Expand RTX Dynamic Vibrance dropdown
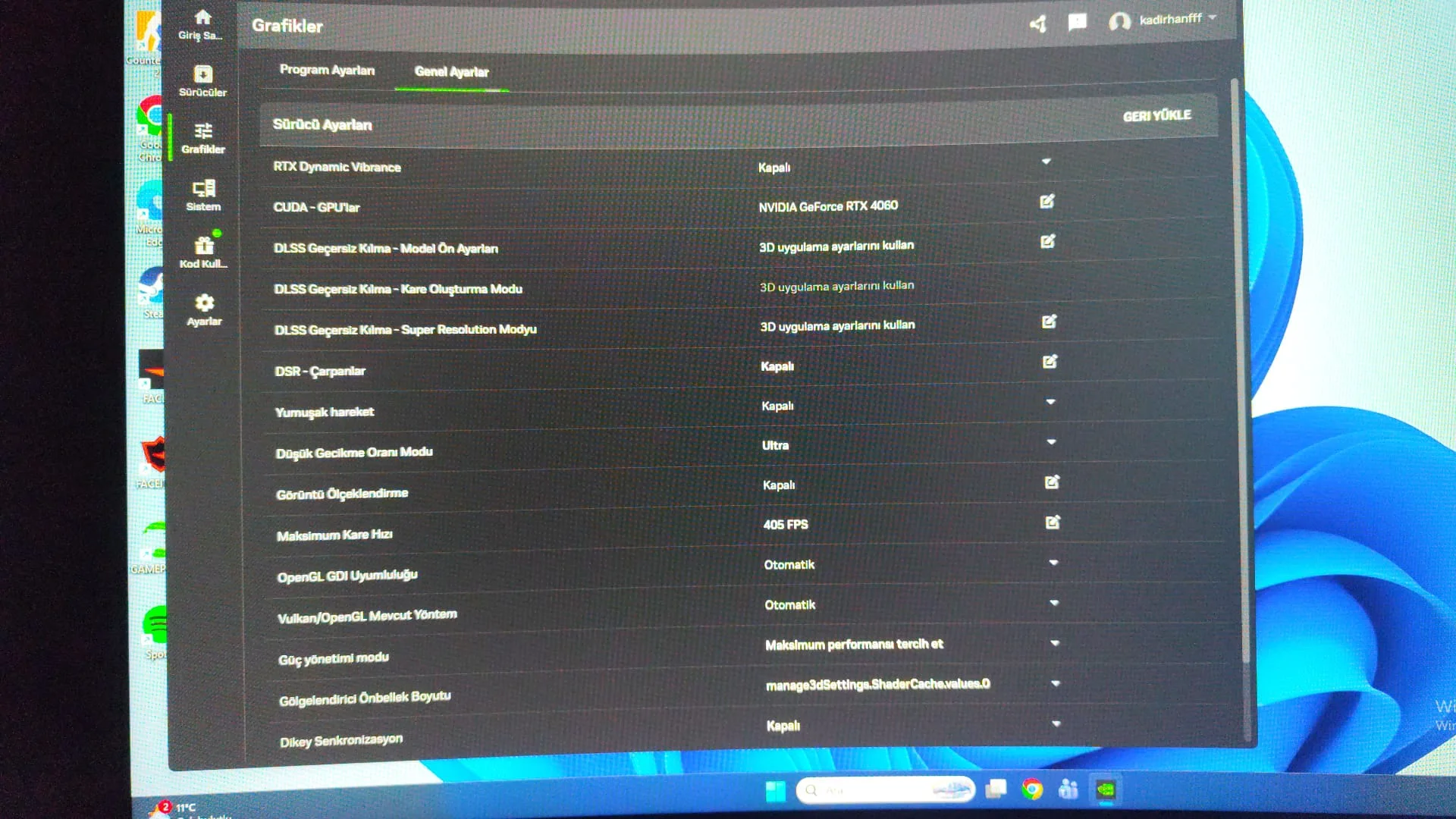The height and width of the screenshot is (819, 1456). 1046,161
